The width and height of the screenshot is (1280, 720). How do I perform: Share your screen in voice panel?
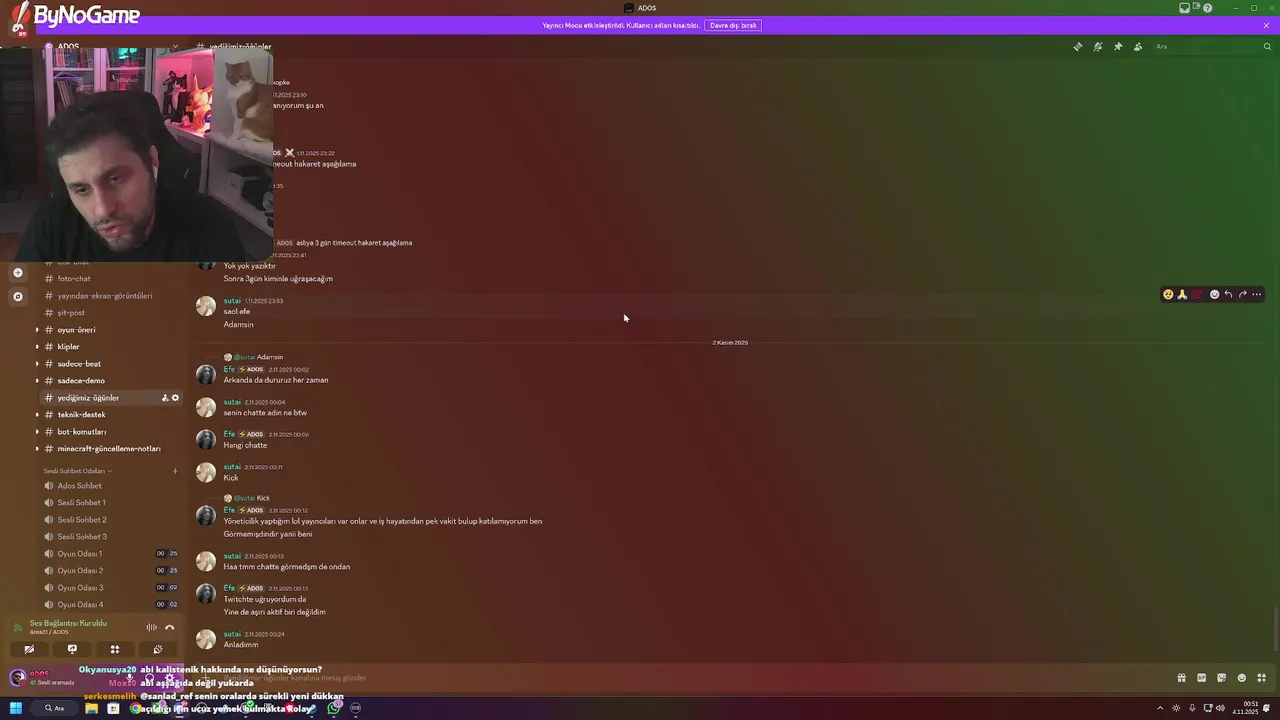72,649
